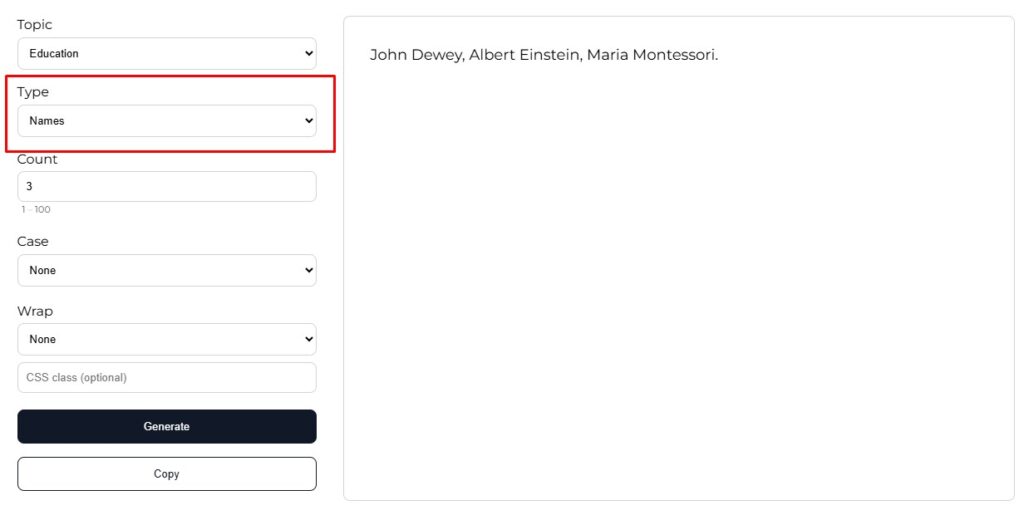The image size is (1024, 515).
Task: Click the chevron arrow on Case select
Action: pos(308,270)
